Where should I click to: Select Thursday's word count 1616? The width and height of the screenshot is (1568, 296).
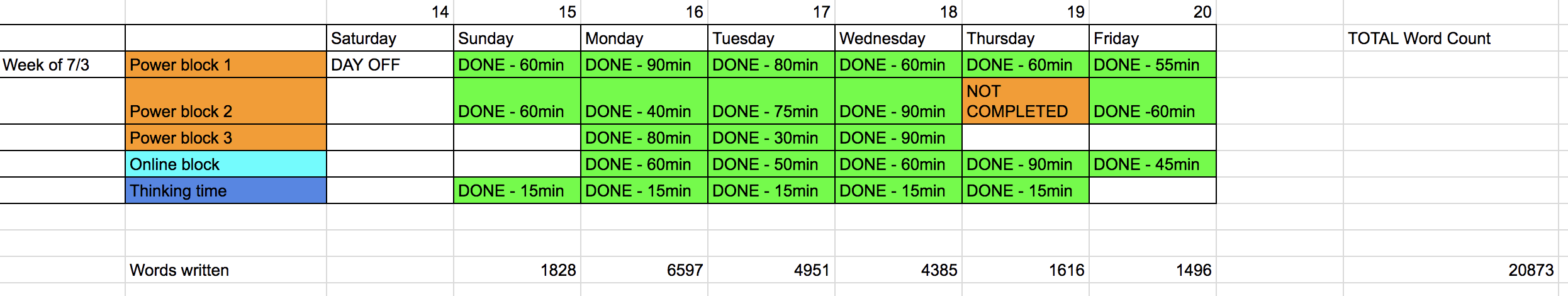pyautogui.click(x=1026, y=270)
